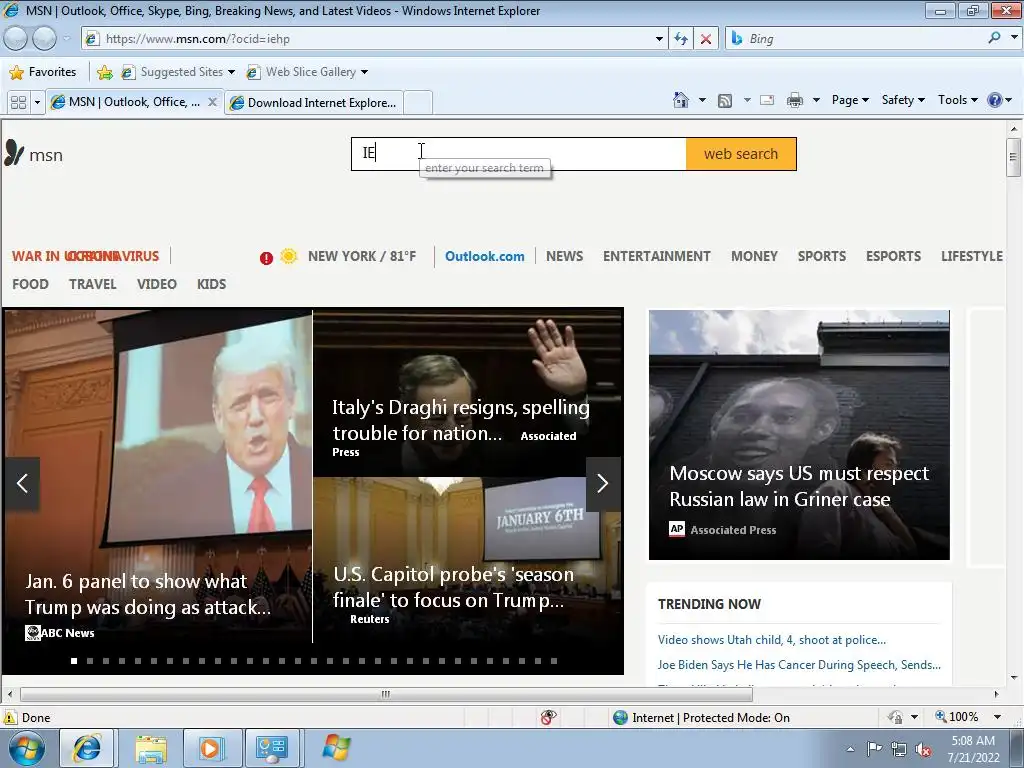Click the Help question mark icon
The width and height of the screenshot is (1024, 768).
tap(995, 100)
